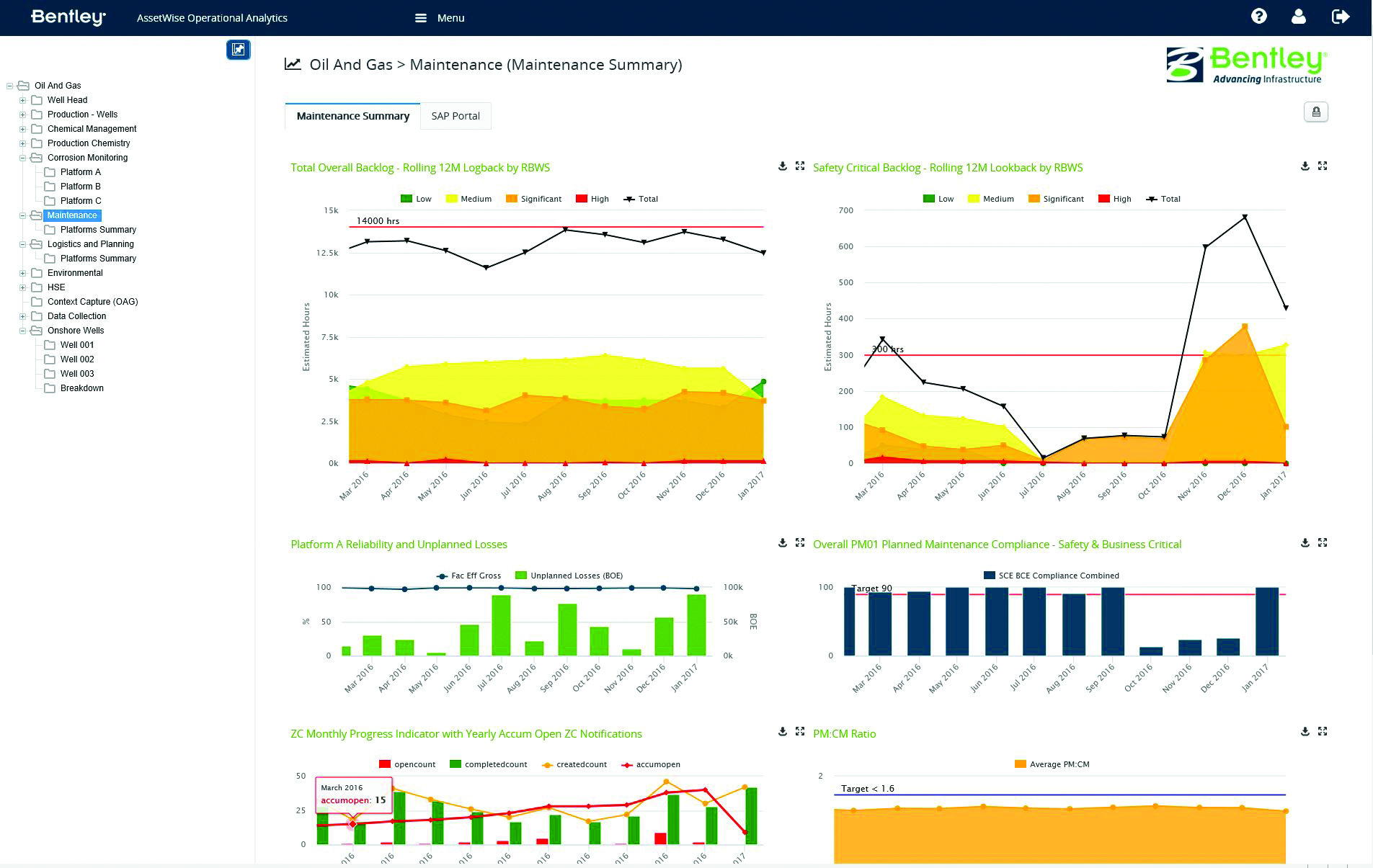Screen dimensions: 1373x868
Task: Click the lock icon below the Bentley logo
Action: (x=1316, y=112)
